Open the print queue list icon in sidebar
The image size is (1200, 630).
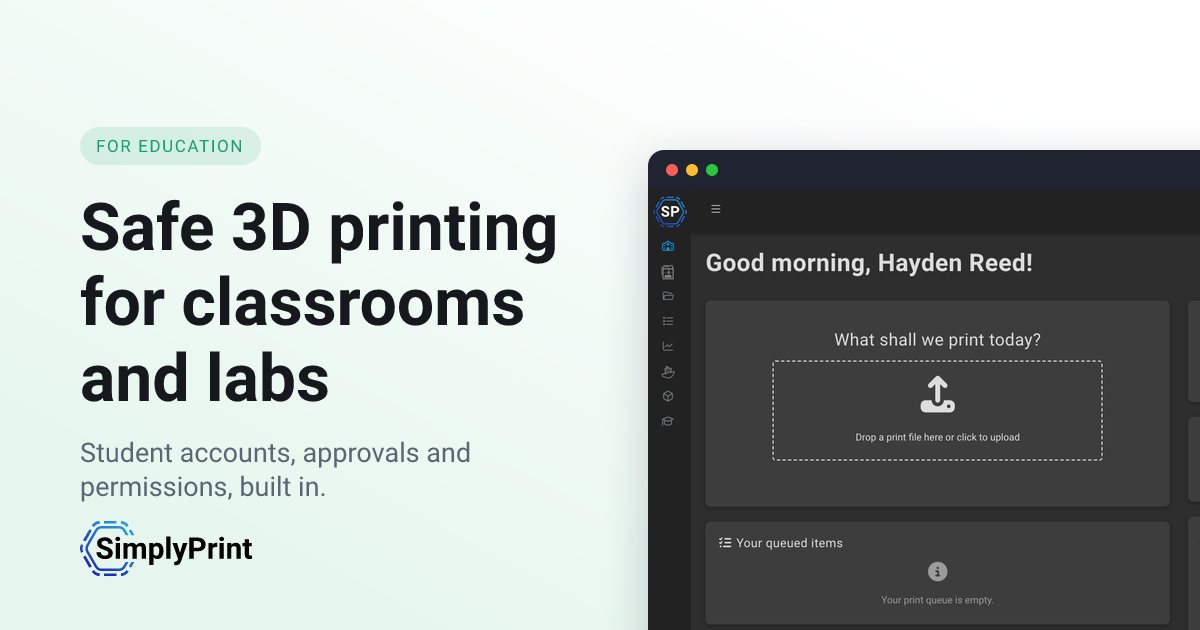pyautogui.click(x=668, y=321)
